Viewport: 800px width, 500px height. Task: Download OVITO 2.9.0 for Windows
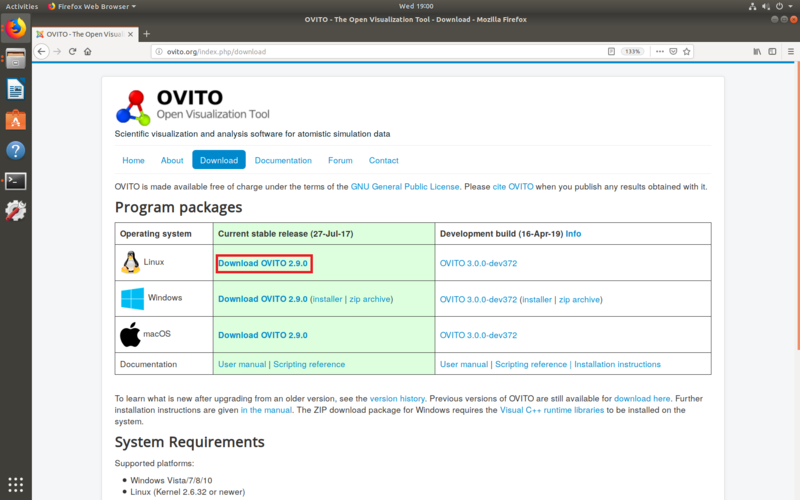pos(263,299)
